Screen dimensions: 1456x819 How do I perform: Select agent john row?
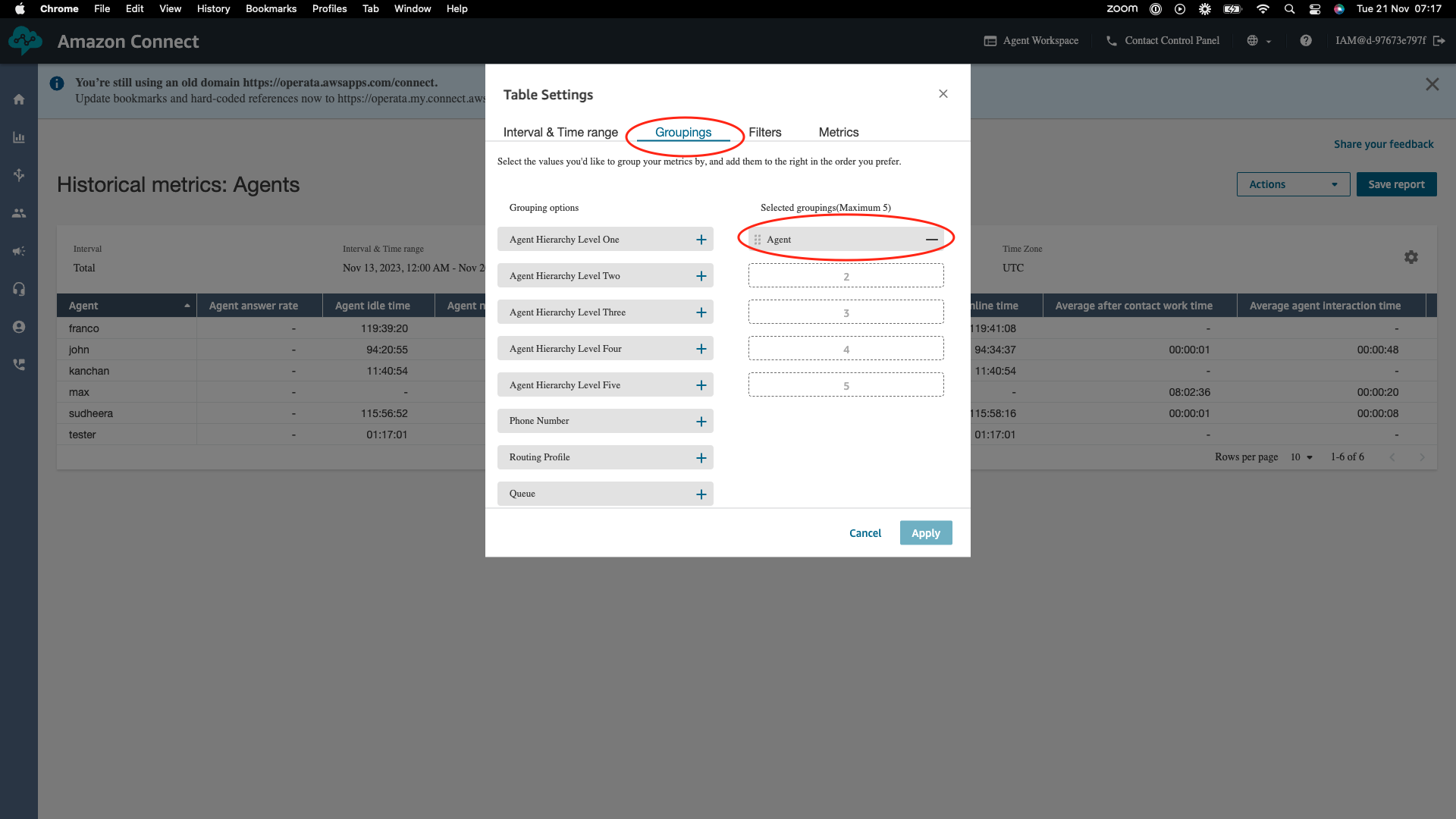tap(79, 350)
